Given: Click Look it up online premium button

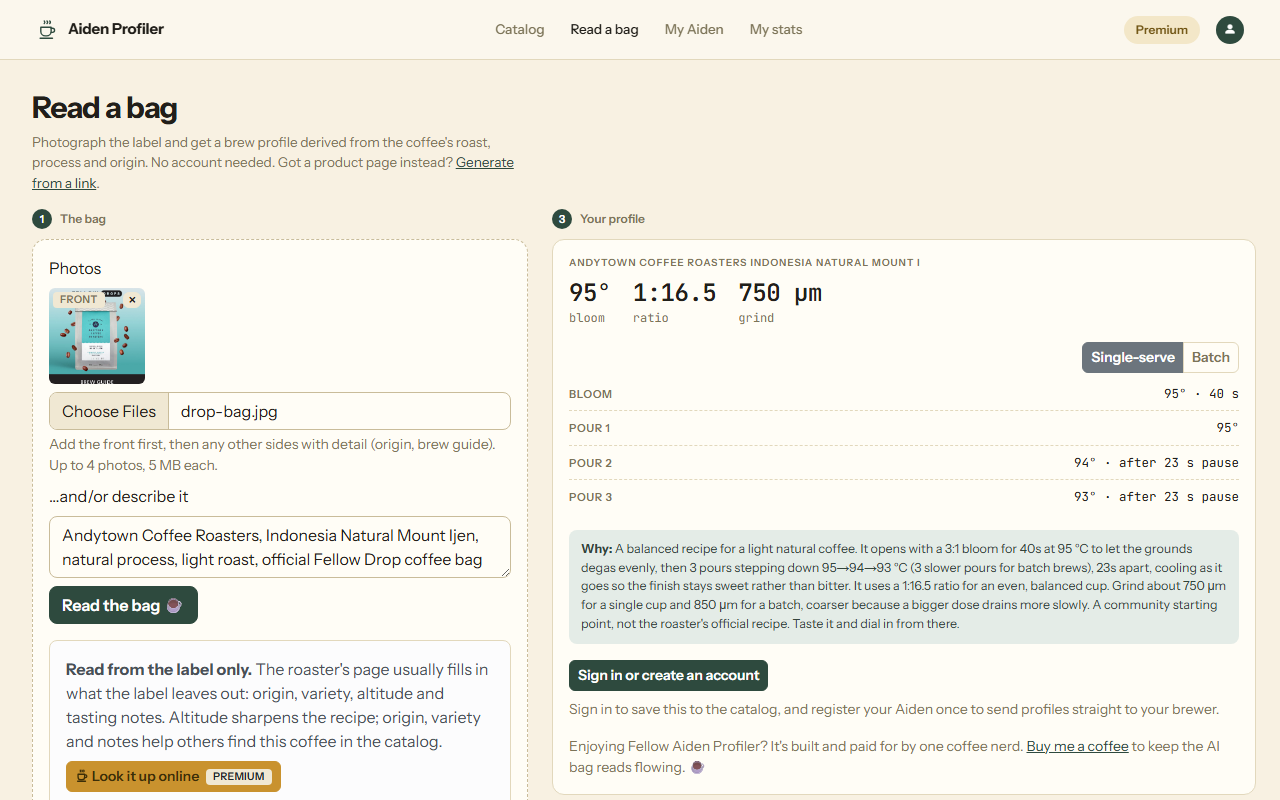Looking at the screenshot, I should pos(173,776).
